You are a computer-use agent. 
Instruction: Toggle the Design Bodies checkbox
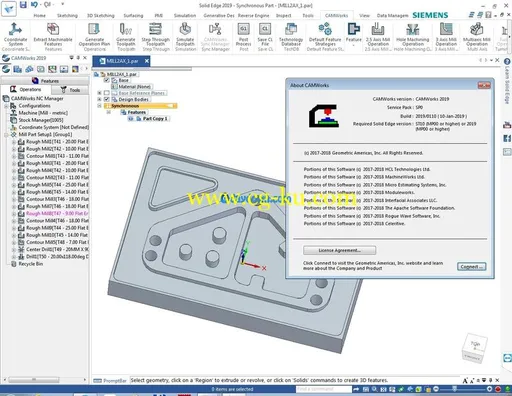pos(107,99)
